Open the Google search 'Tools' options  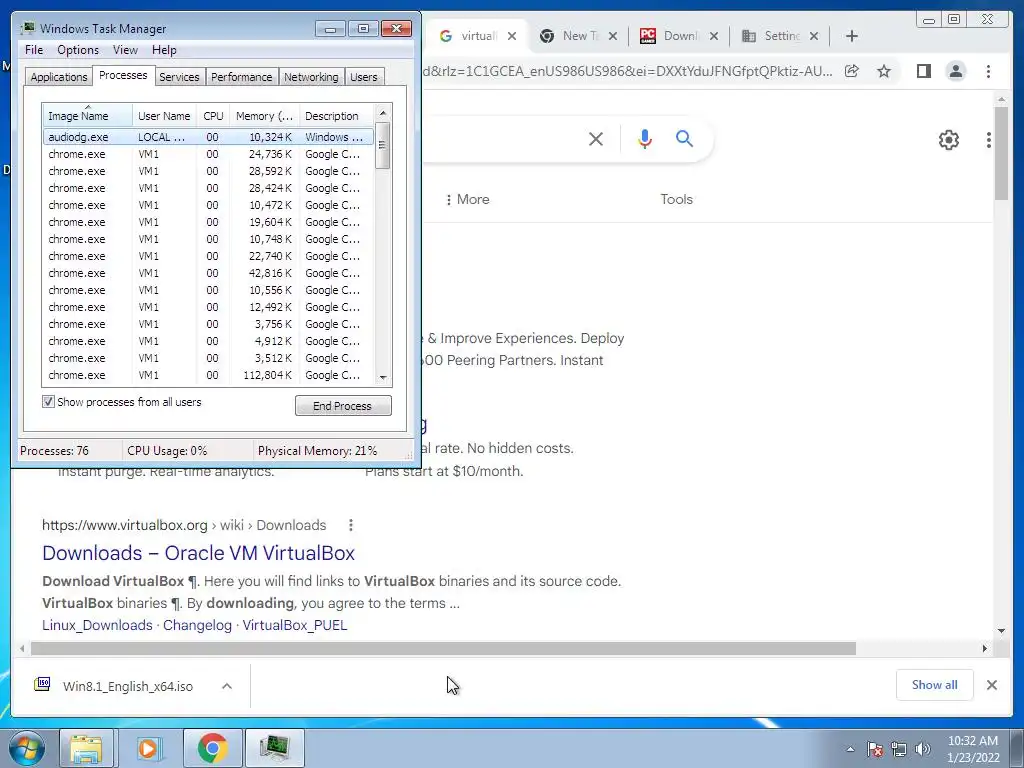click(676, 199)
